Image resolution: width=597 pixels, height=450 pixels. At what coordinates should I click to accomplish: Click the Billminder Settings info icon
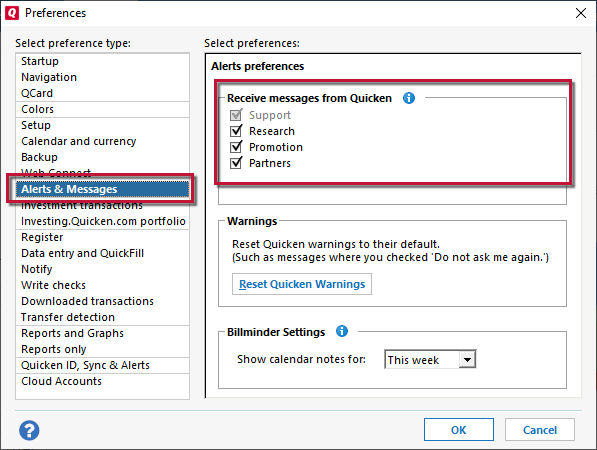[342, 331]
